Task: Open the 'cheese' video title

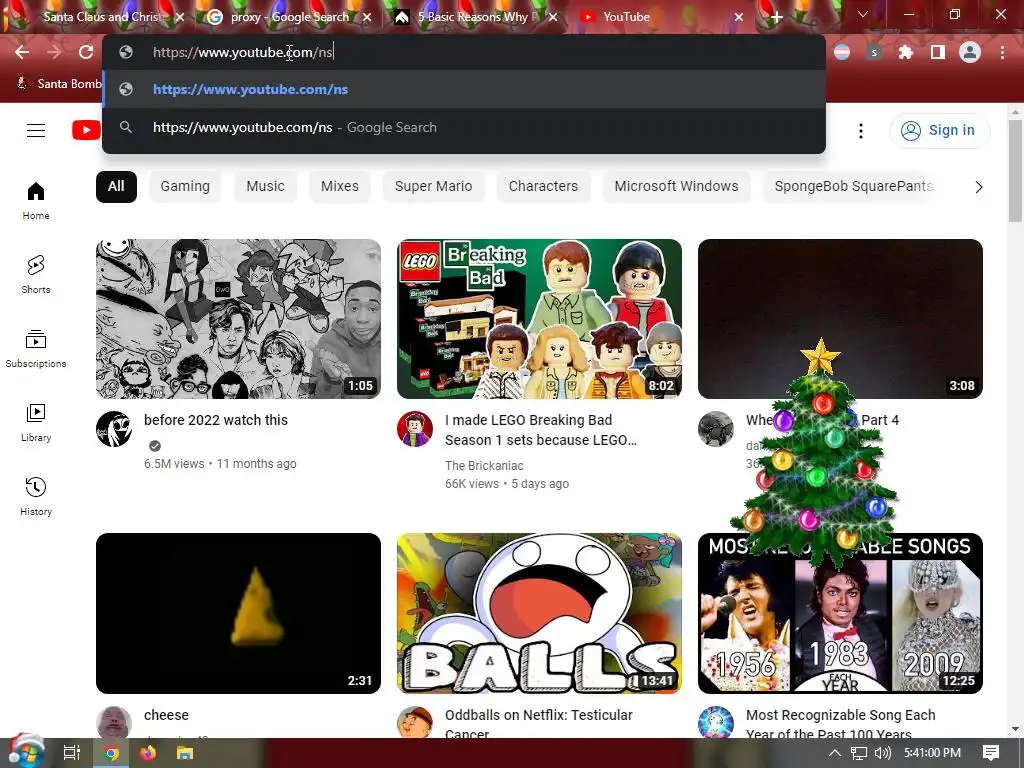Action: 166,715
